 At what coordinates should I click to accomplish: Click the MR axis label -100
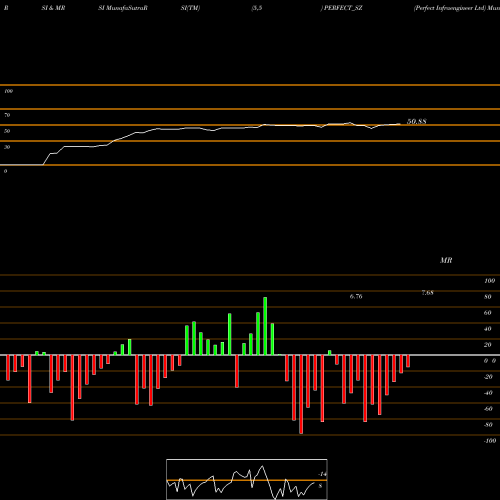click(490, 441)
